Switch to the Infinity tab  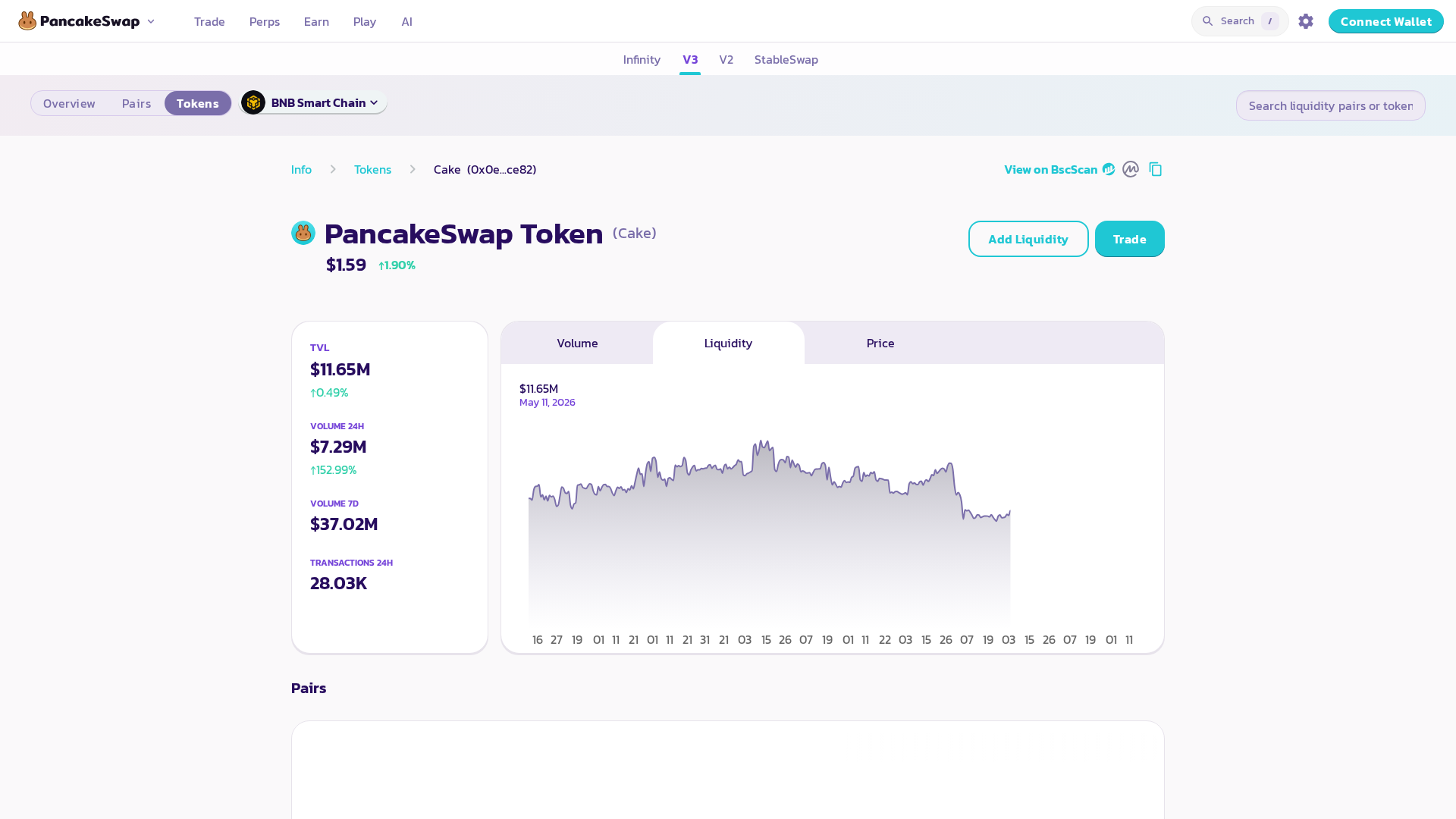[x=642, y=59]
